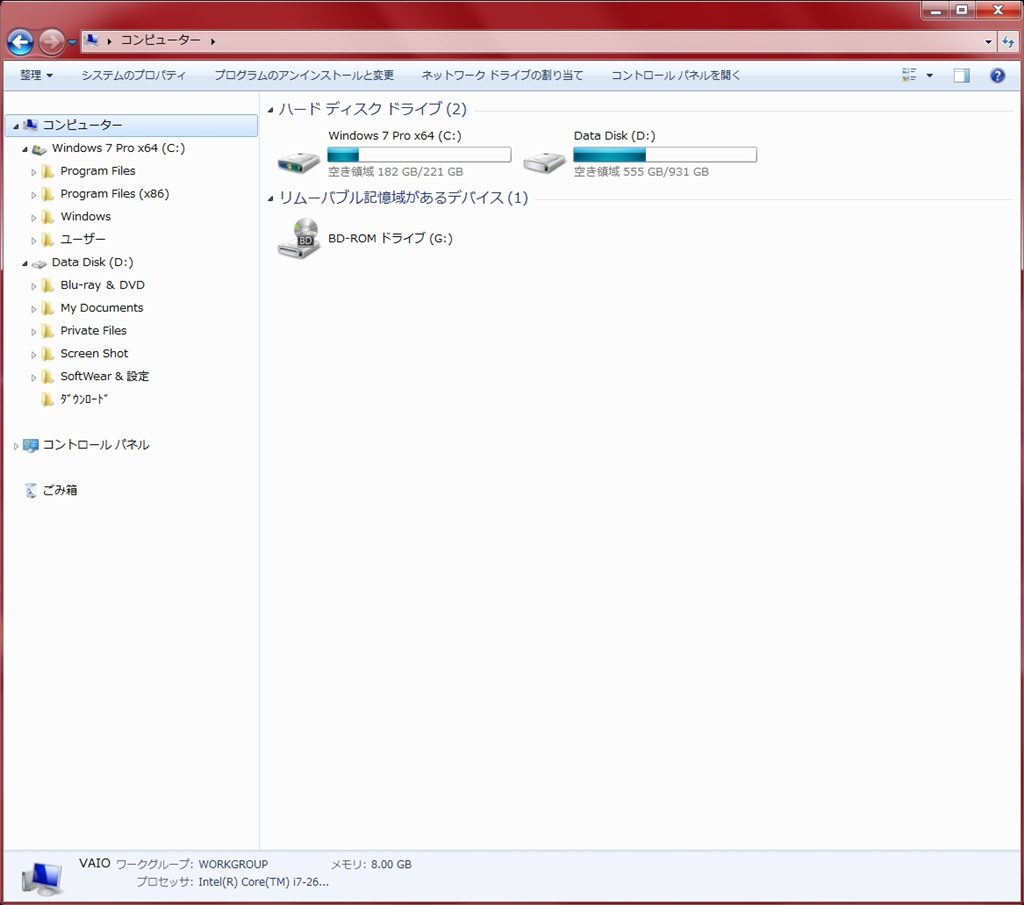Open recent pages dropdown beside Forward arrow
Viewport: 1024px width, 905px height.
72,42
